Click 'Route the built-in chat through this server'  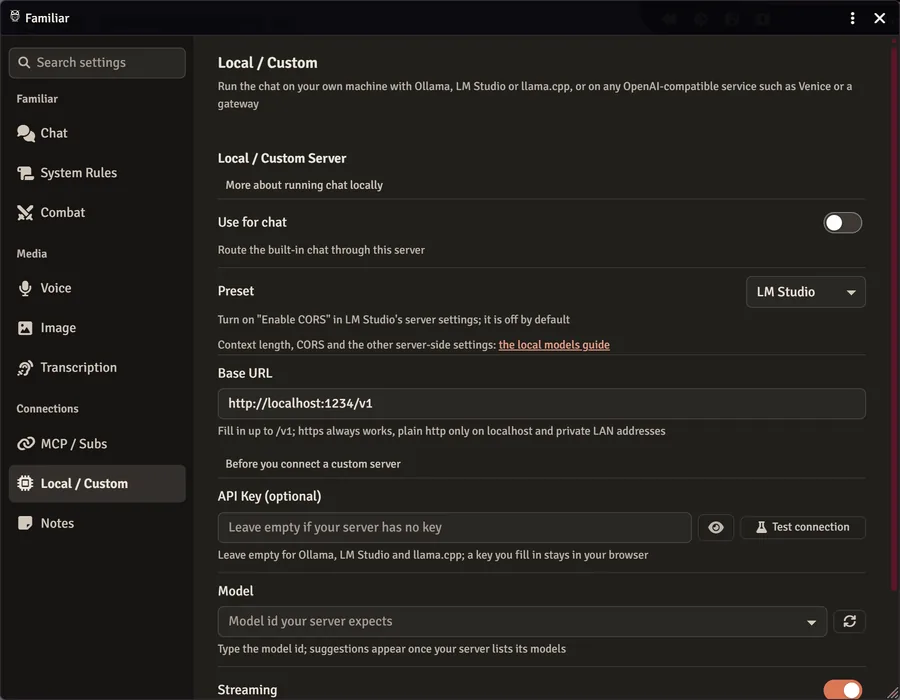321,250
